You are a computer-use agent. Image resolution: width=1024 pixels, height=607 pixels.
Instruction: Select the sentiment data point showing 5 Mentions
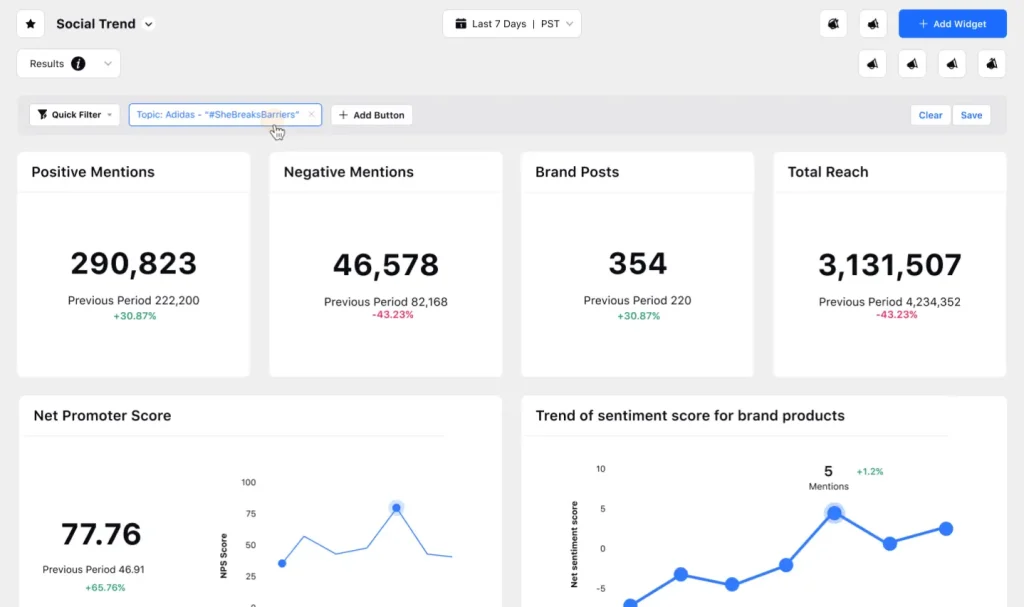pyautogui.click(x=834, y=514)
